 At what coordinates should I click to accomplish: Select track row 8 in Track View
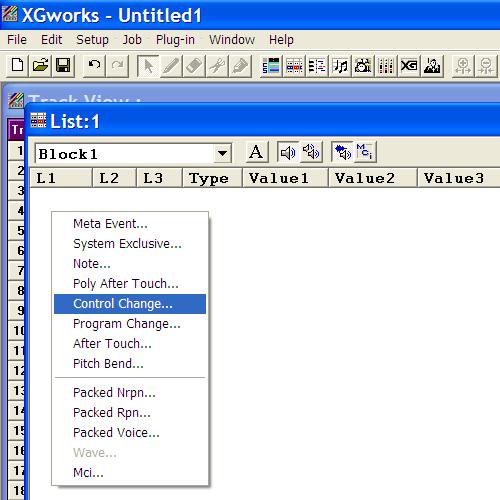coord(16,290)
